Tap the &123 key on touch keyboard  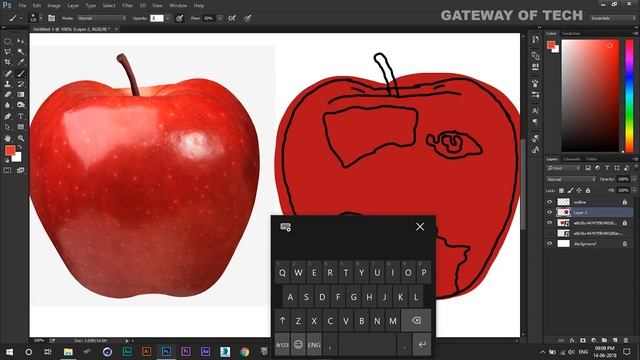[x=282, y=345]
